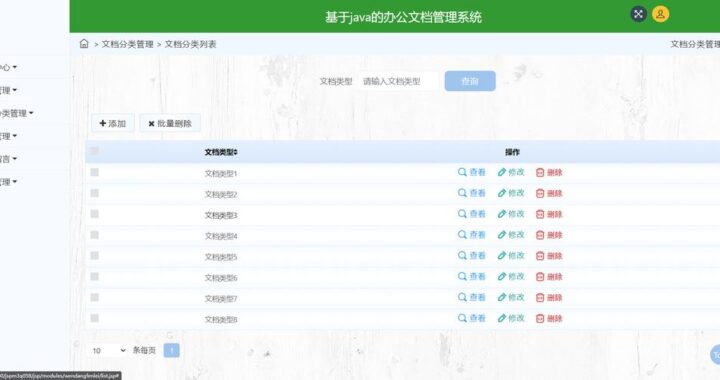This screenshot has height=380, width=720.
Task: Edit the 文档类型5 row
Action: 511,256
